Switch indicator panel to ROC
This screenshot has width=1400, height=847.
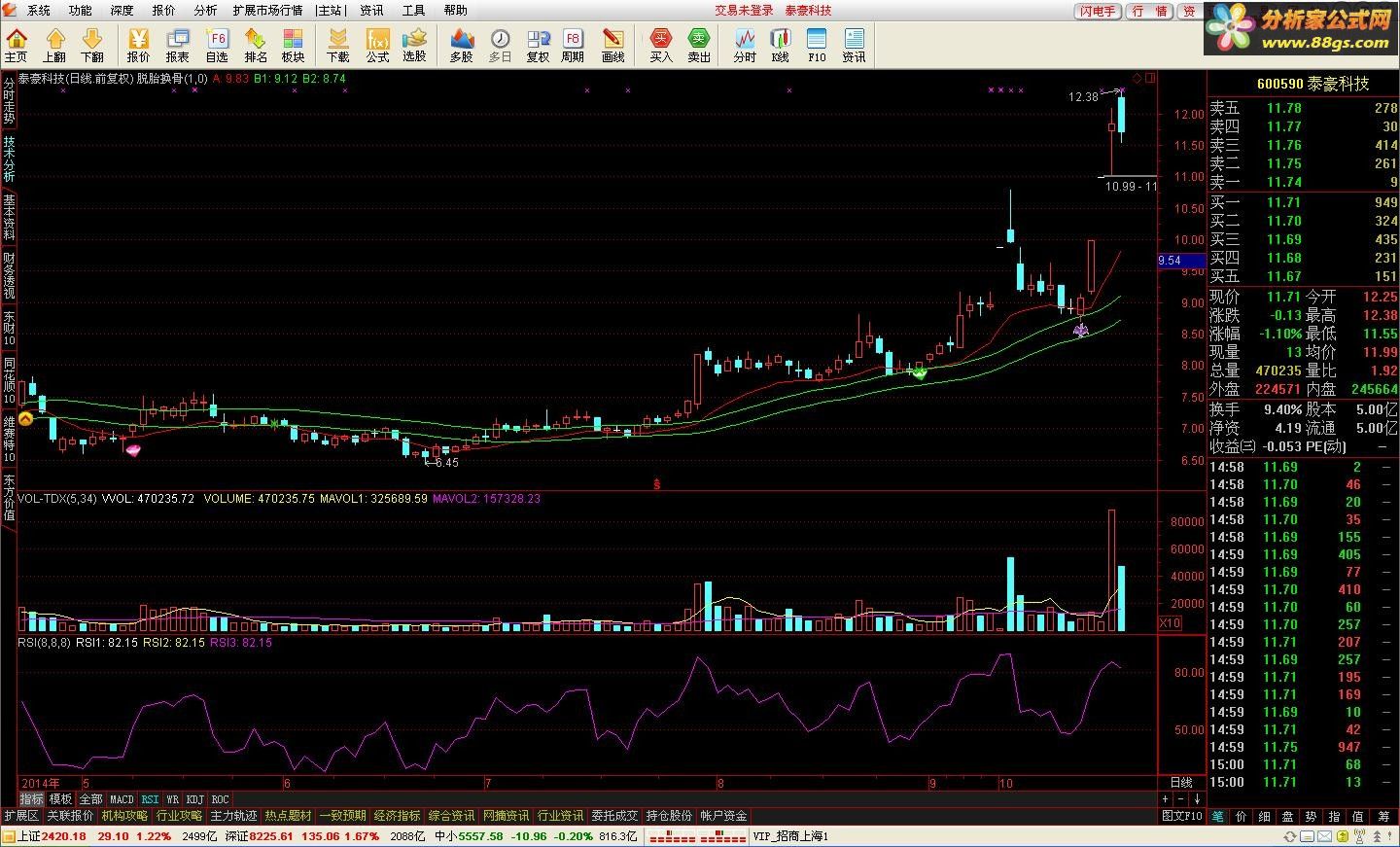(221, 799)
